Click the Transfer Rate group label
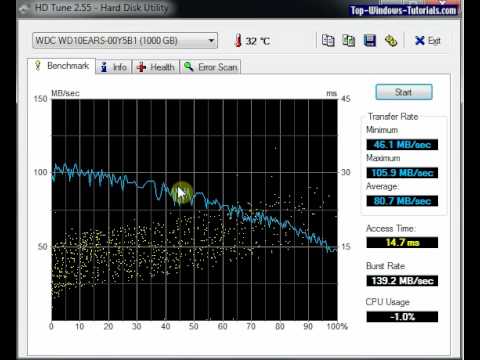 pyautogui.click(x=393, y=117)
